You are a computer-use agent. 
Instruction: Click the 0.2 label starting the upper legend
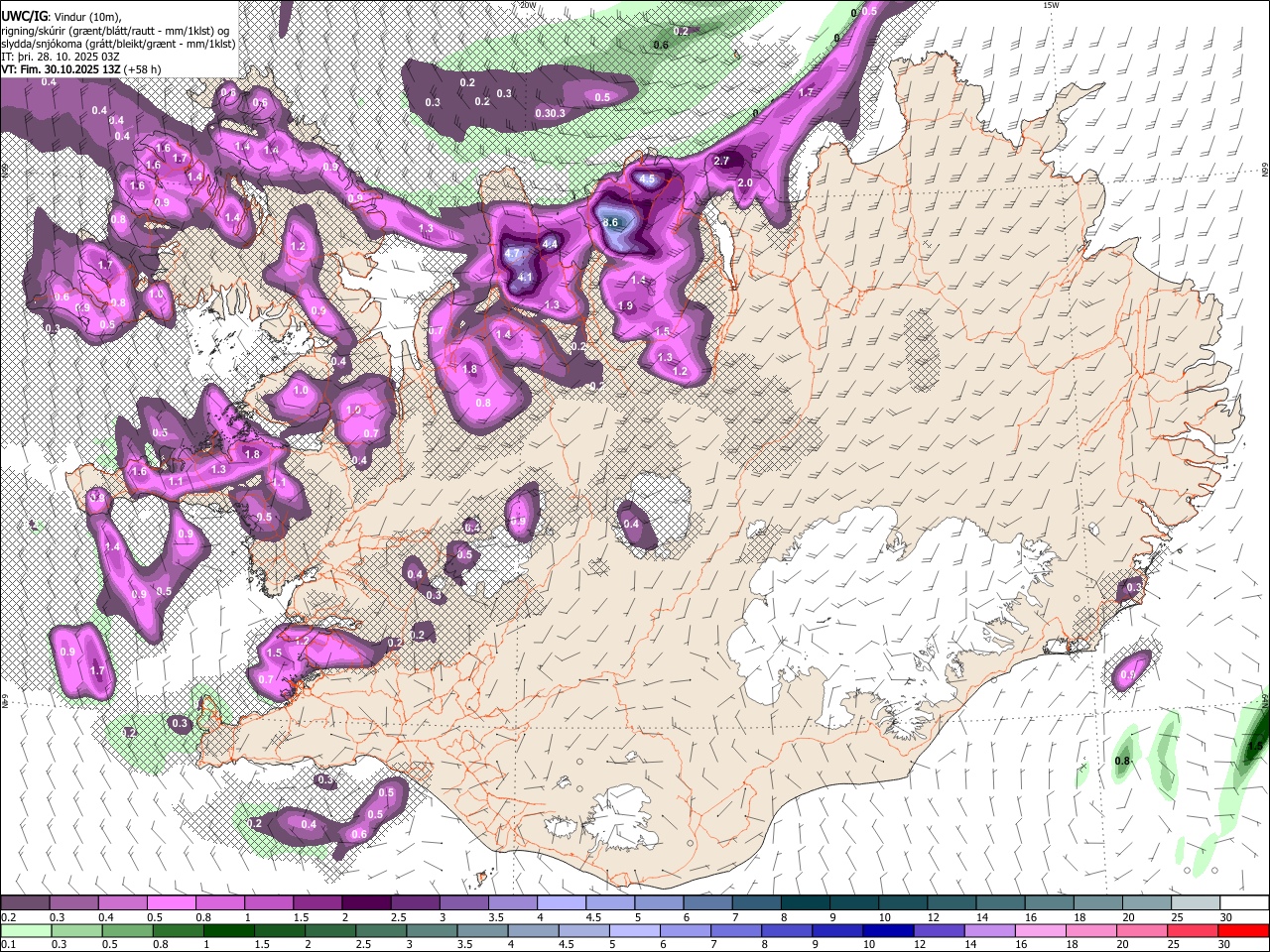(8, 917)
